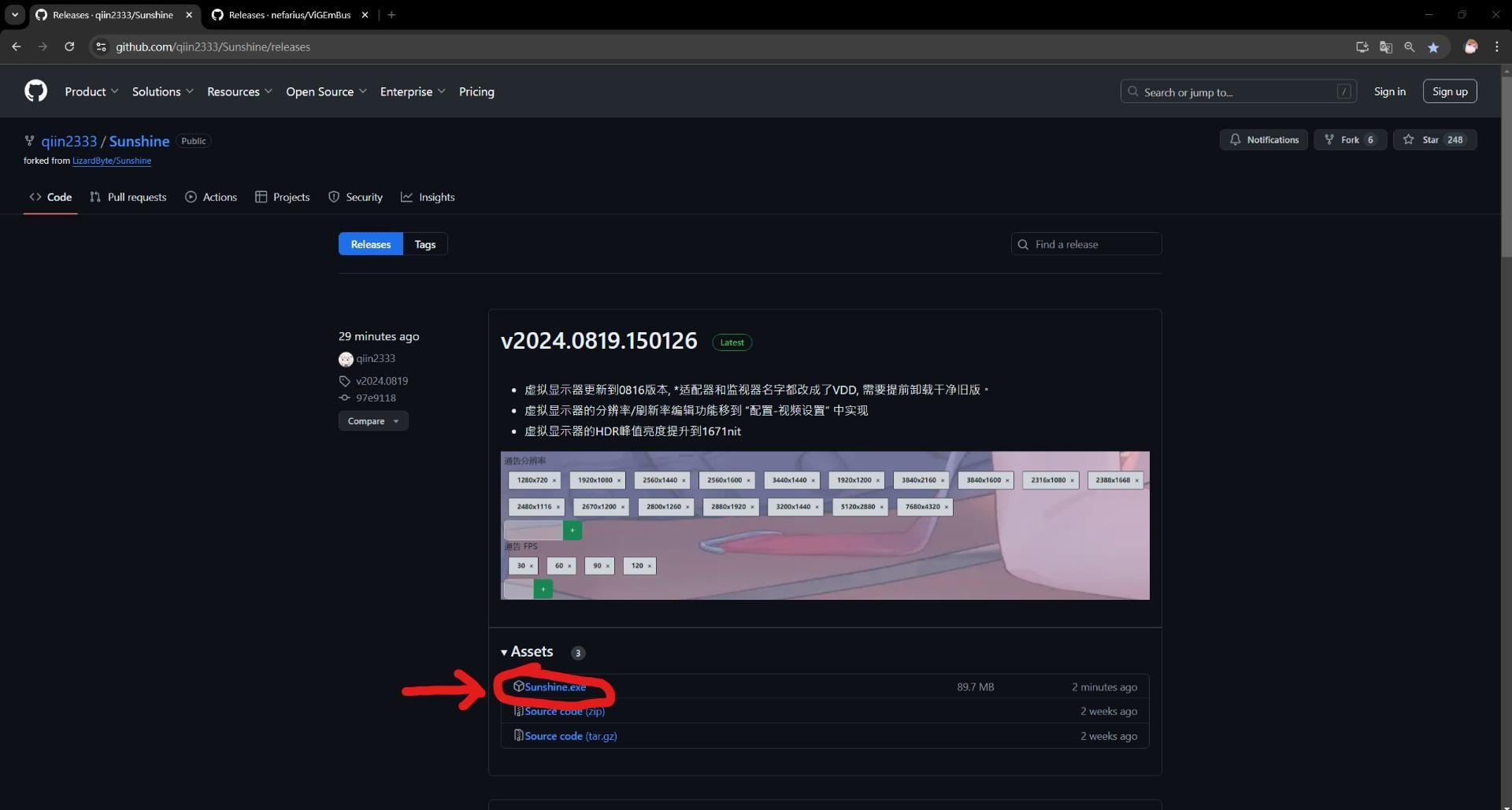The height and width of the screenshot is (810, 1512).
Task: Collapse the Assets section
Action: click(x=505, y=652)
